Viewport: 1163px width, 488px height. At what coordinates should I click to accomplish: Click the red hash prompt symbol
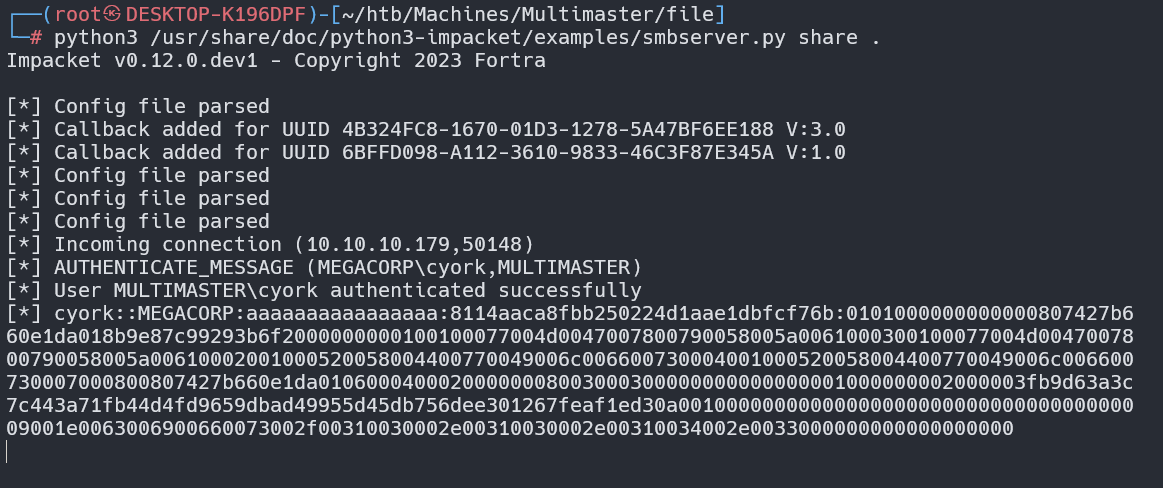click(x=36, y=38)
